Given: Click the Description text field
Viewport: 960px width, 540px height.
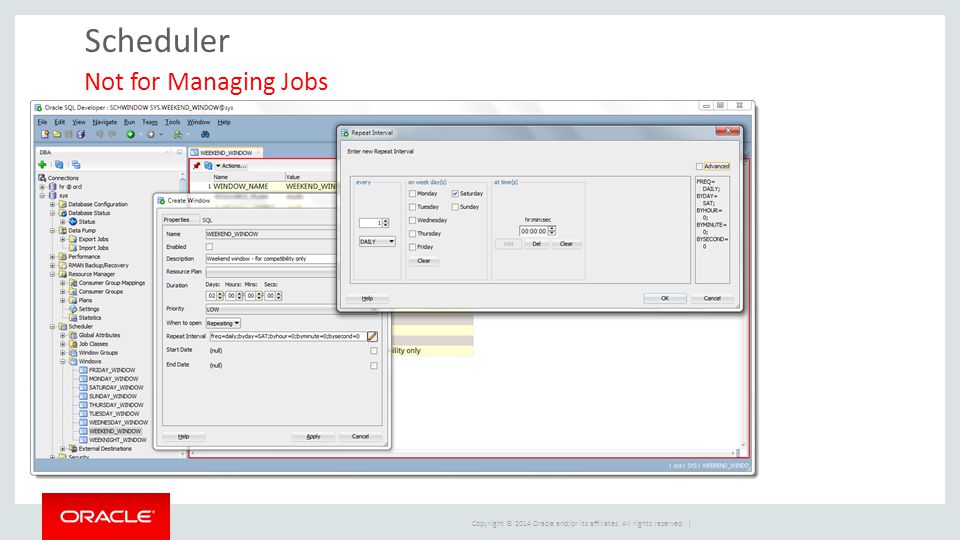Looking at the screenshot, I should click(x=271, y=259).
